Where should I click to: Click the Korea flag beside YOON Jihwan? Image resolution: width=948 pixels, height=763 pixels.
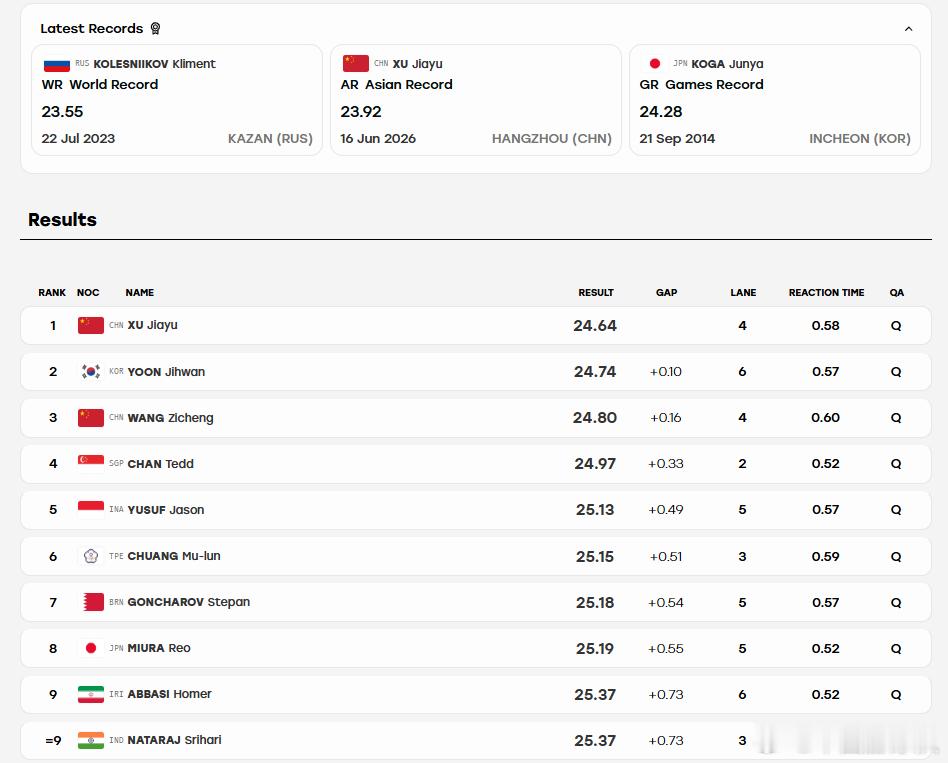tap(91, 371)
